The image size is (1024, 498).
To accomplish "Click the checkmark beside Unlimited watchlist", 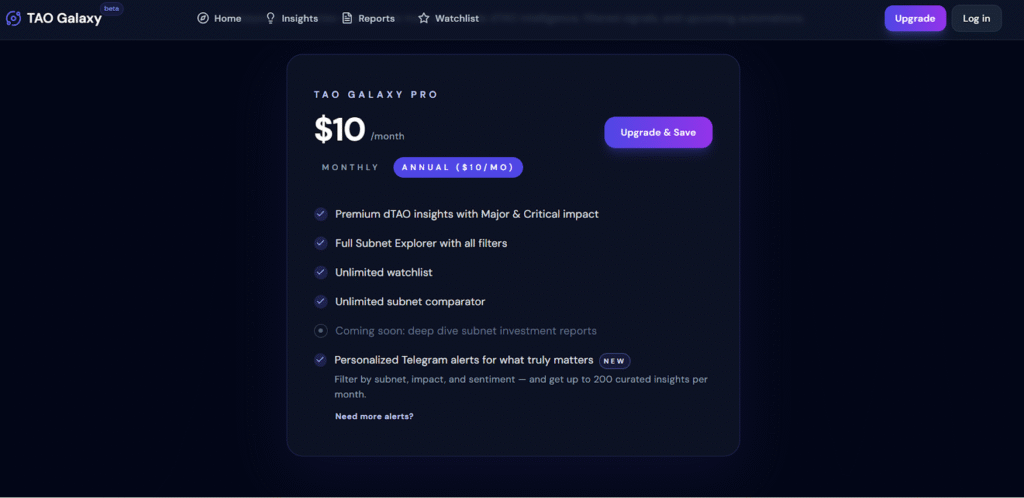I will pyautogui.click(x=321, y=272).
